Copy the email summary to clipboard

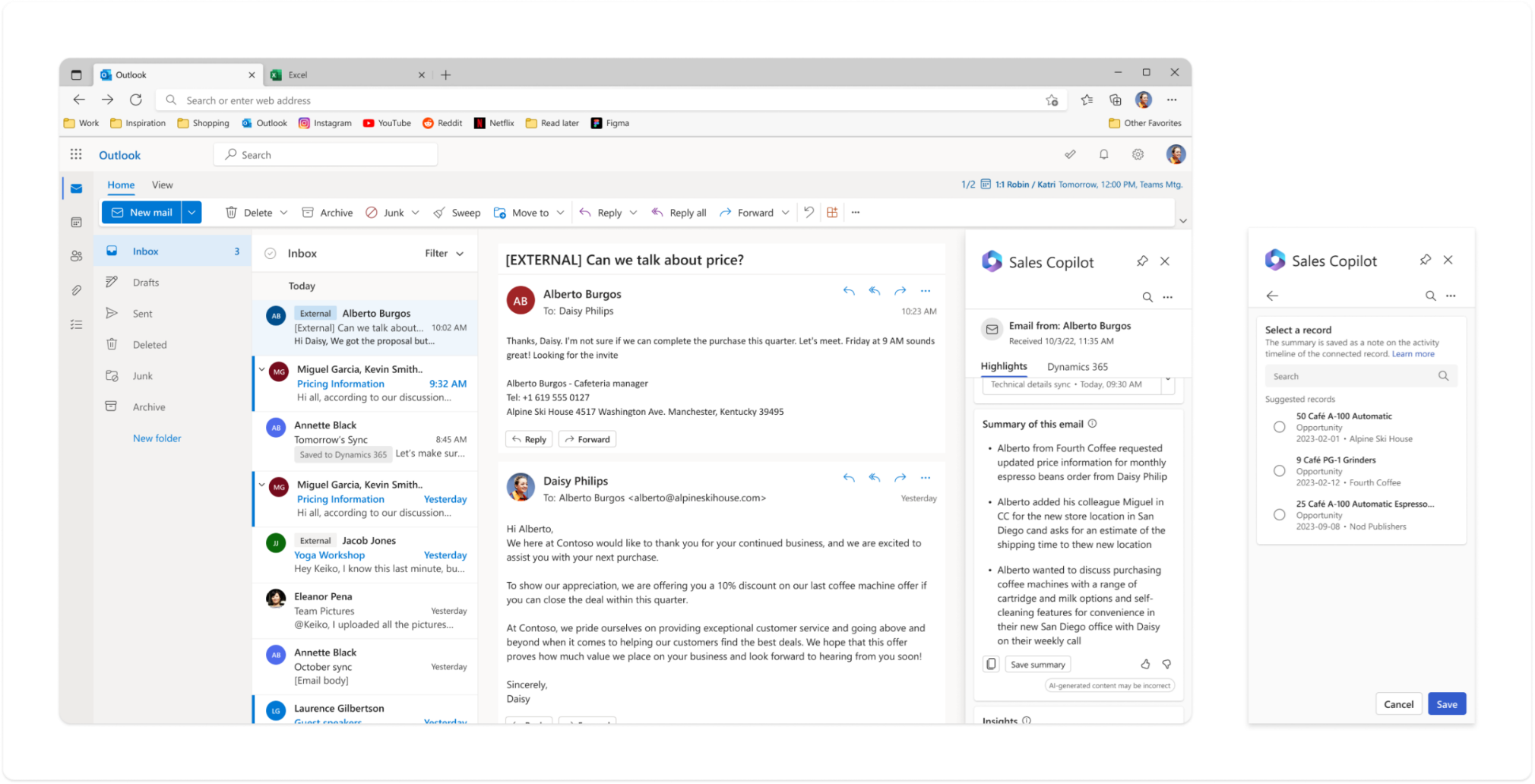(991, 664)
